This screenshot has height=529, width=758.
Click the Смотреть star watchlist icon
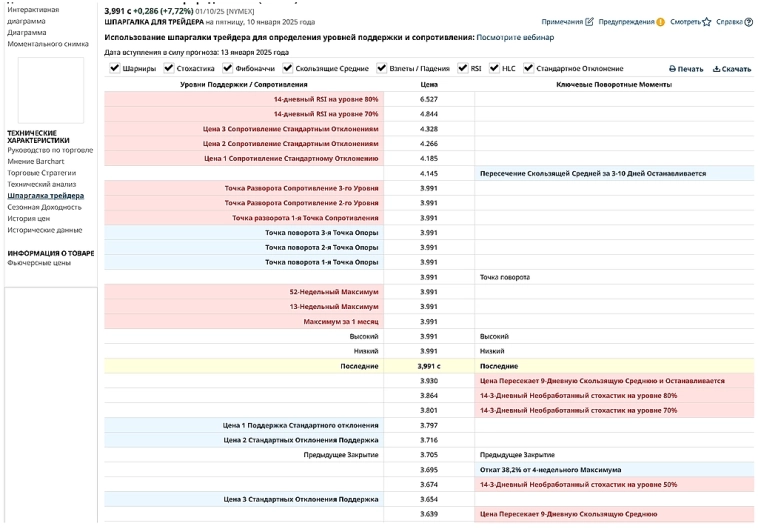(x=706, y=21)
